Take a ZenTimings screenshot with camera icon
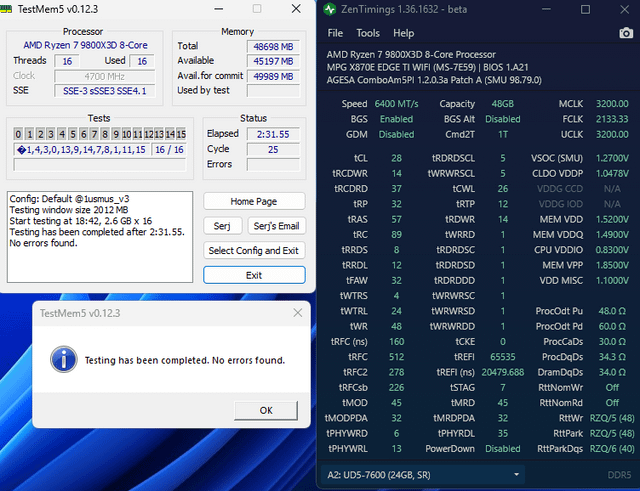The image size is (640, 491). (626, 33)
